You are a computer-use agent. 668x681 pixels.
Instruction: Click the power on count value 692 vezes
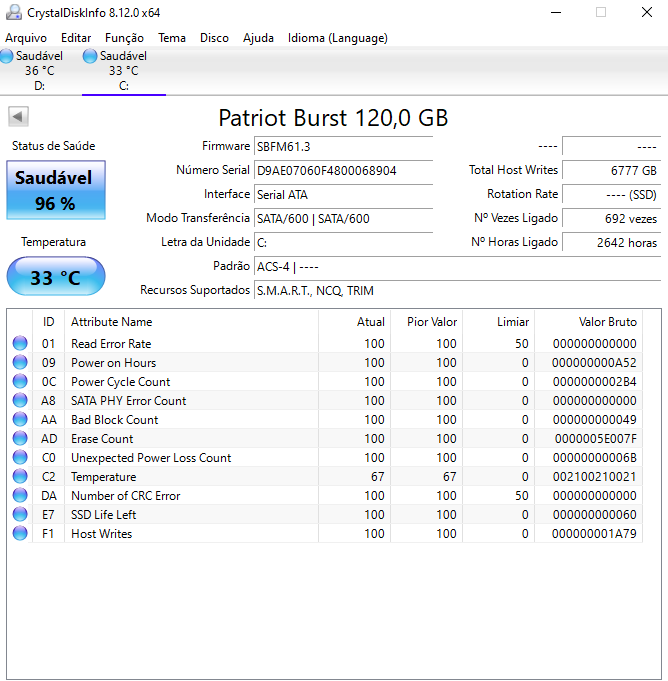tap(612, 218)
